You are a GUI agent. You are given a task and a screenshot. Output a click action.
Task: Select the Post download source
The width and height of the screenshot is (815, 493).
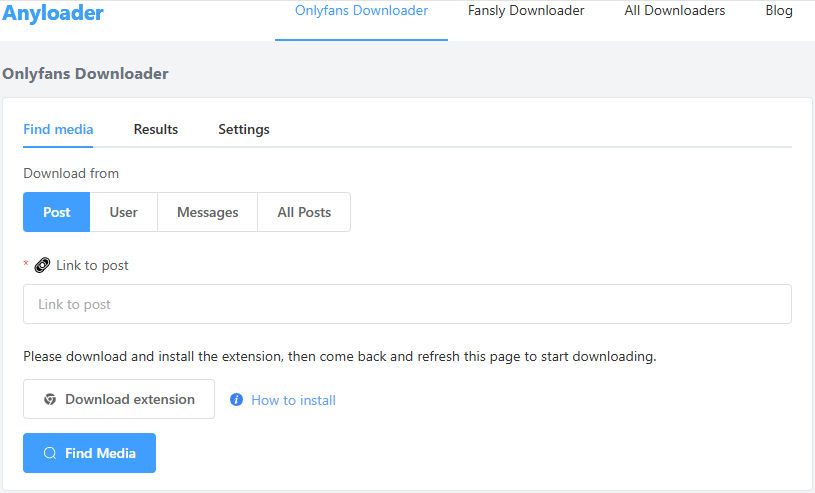(x=57, y=212)
